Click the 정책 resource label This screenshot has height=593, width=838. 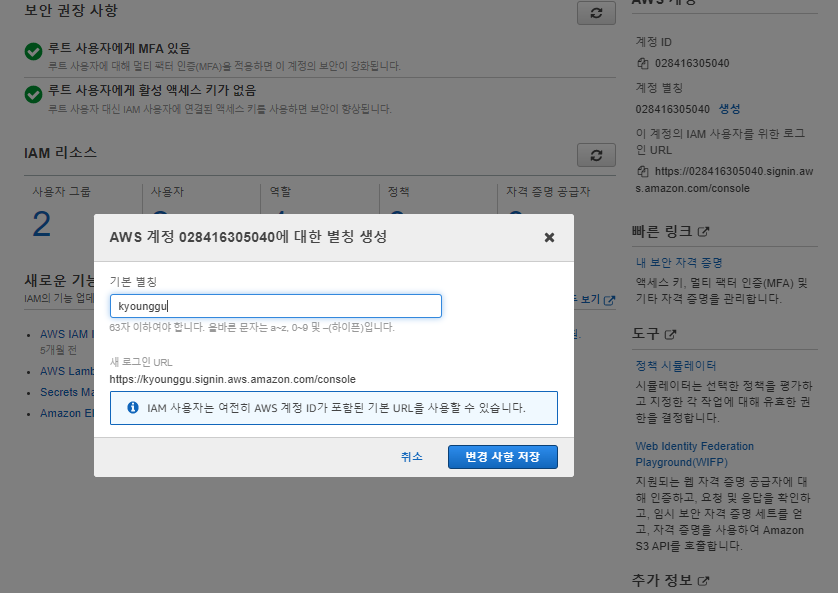pos(399,191)
